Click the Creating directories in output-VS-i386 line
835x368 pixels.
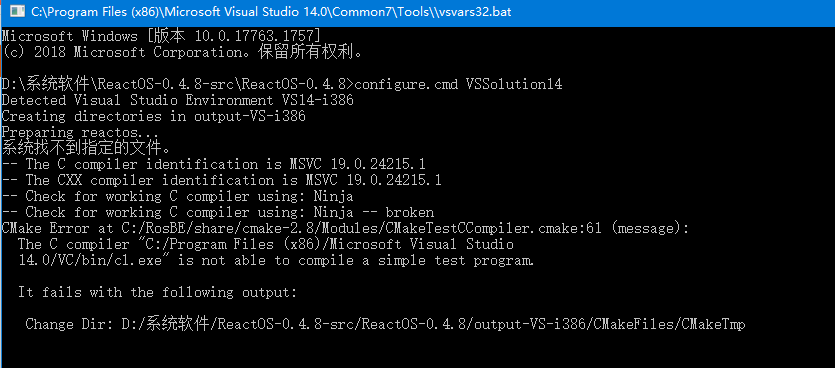pyautogui.click(x=153, y=116)
